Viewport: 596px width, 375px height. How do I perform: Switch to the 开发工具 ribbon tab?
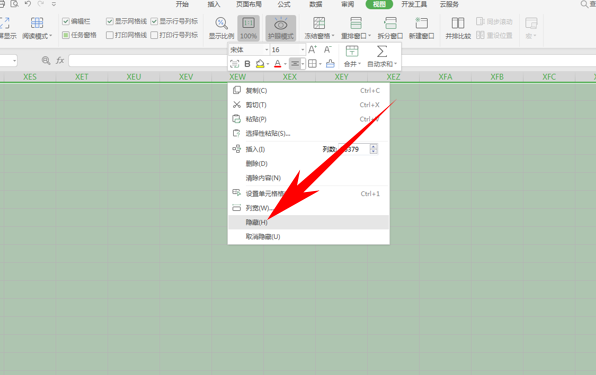(x=414, y=4)
